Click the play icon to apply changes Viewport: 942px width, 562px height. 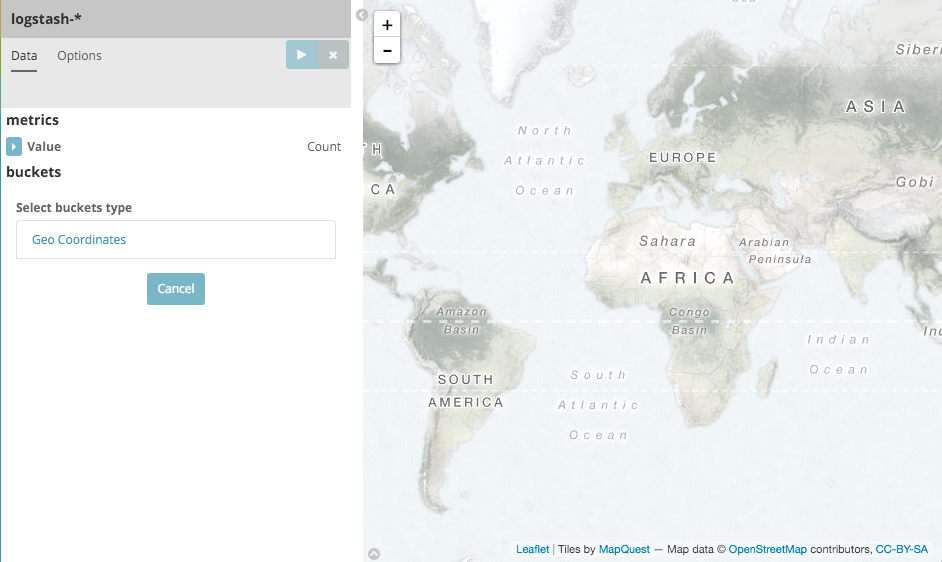click(x=301, y=55)
